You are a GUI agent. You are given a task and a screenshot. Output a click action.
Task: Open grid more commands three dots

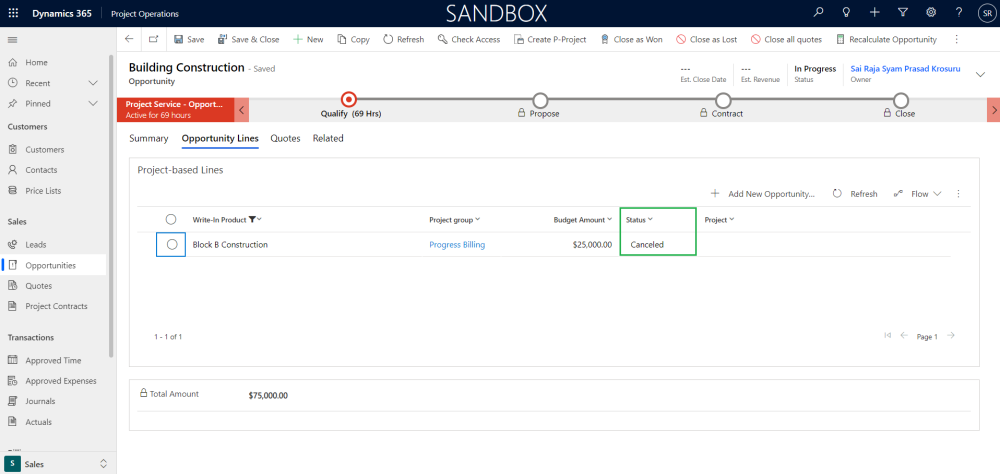(x=958, y=194)
